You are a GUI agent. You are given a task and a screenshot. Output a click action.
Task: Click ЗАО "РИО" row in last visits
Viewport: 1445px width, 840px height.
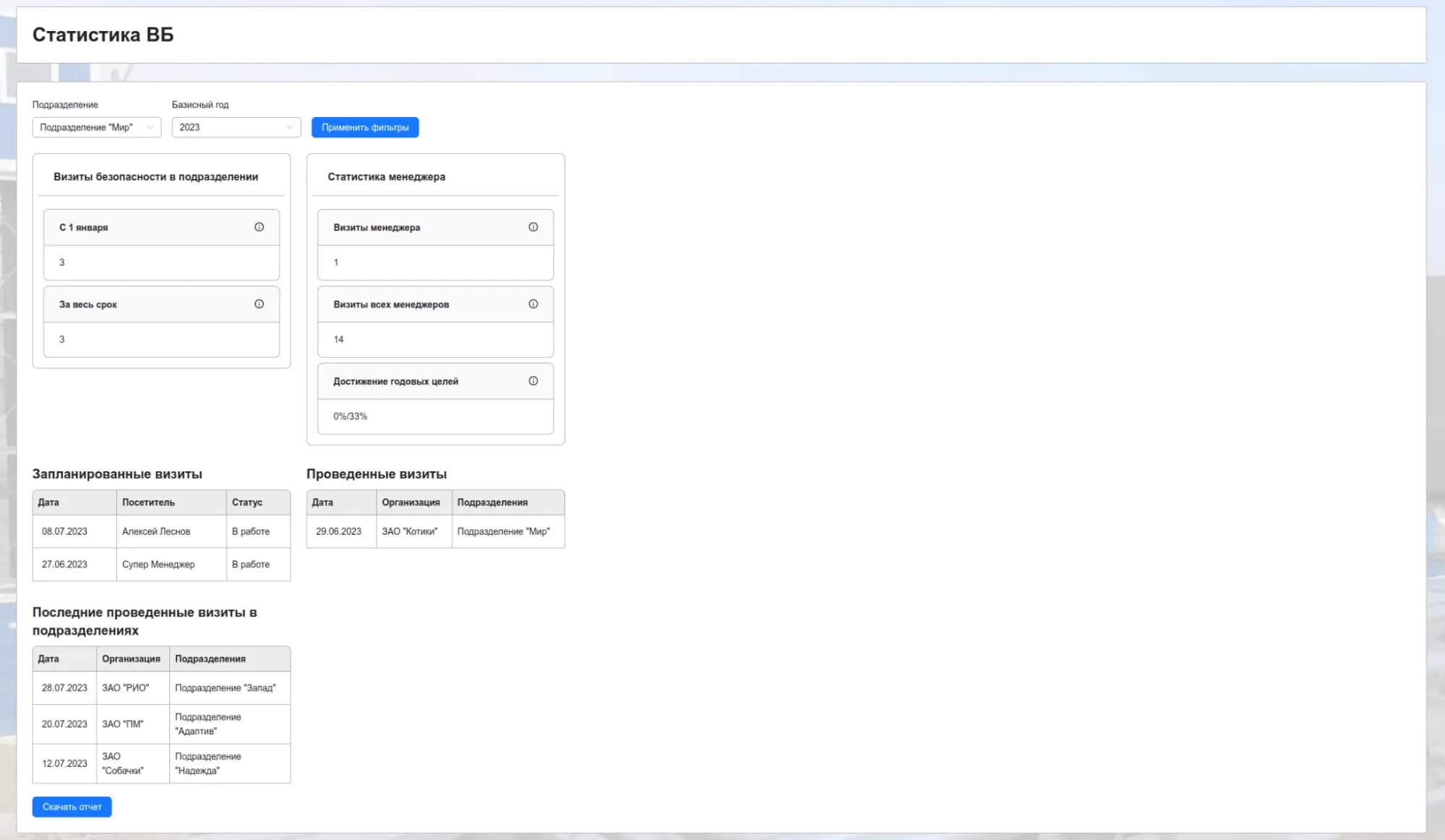coord(161,687)
